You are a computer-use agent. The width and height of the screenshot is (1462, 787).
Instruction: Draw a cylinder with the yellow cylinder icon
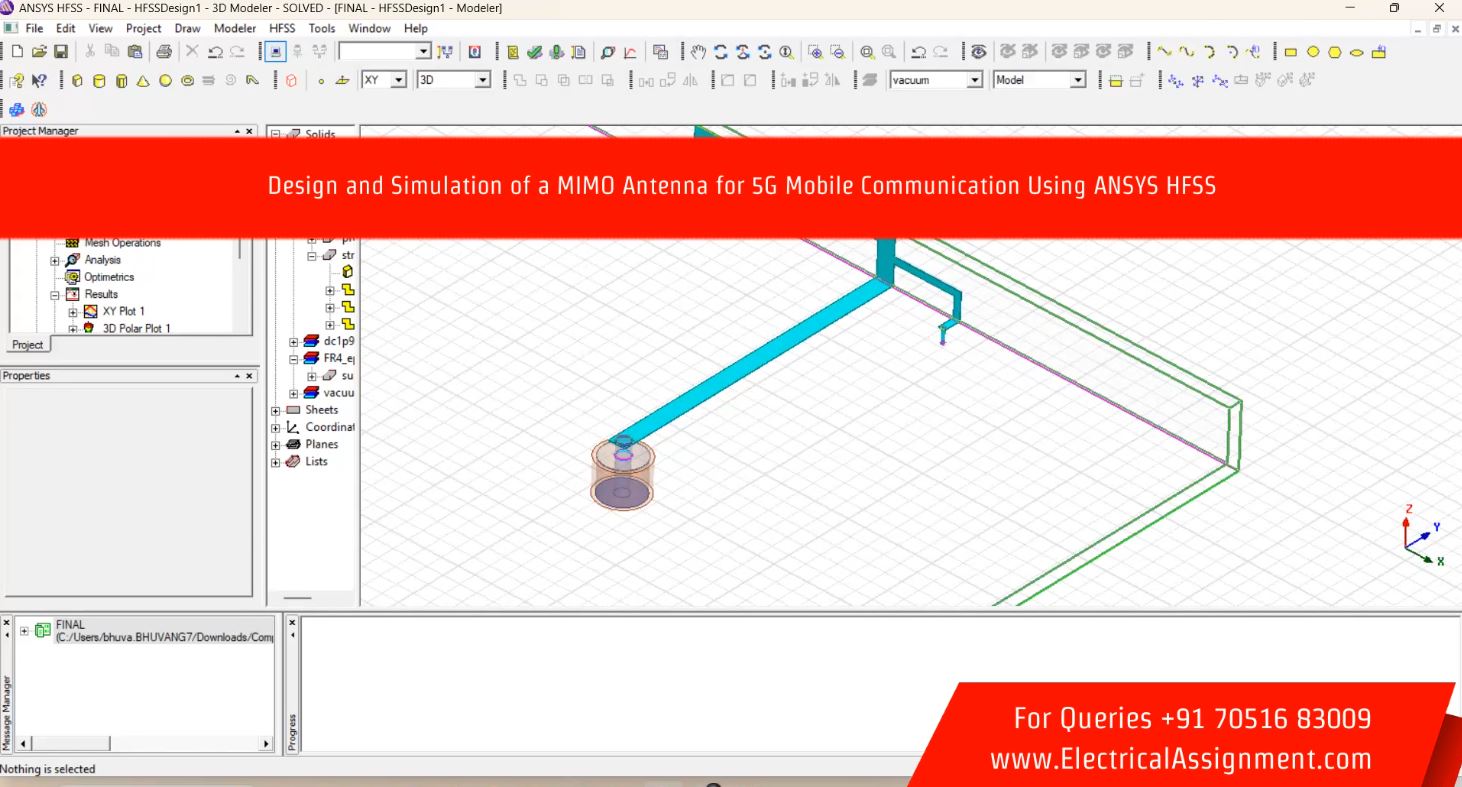click(99, 81)
